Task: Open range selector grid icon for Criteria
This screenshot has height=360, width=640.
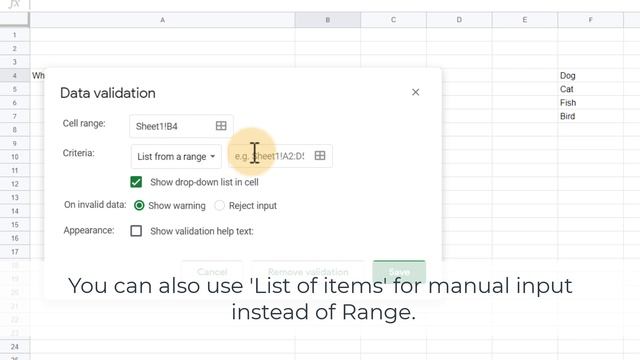Action: 320,156
